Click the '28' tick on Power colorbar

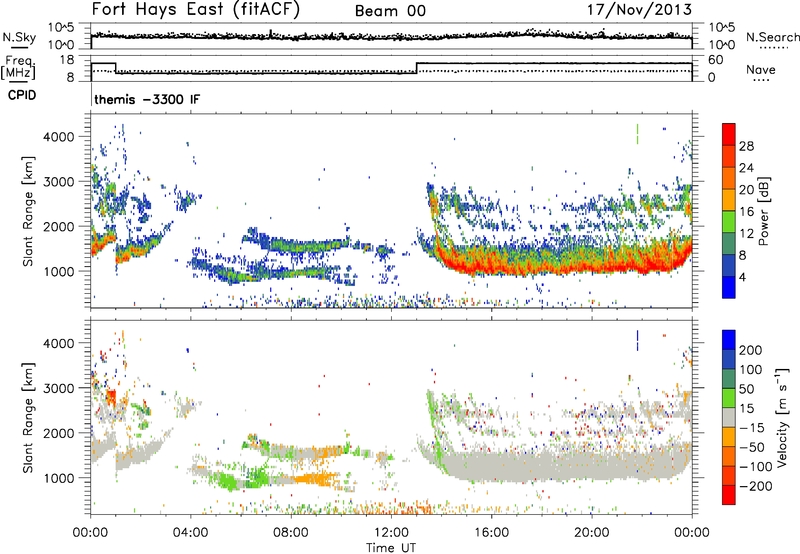point(746,146)
